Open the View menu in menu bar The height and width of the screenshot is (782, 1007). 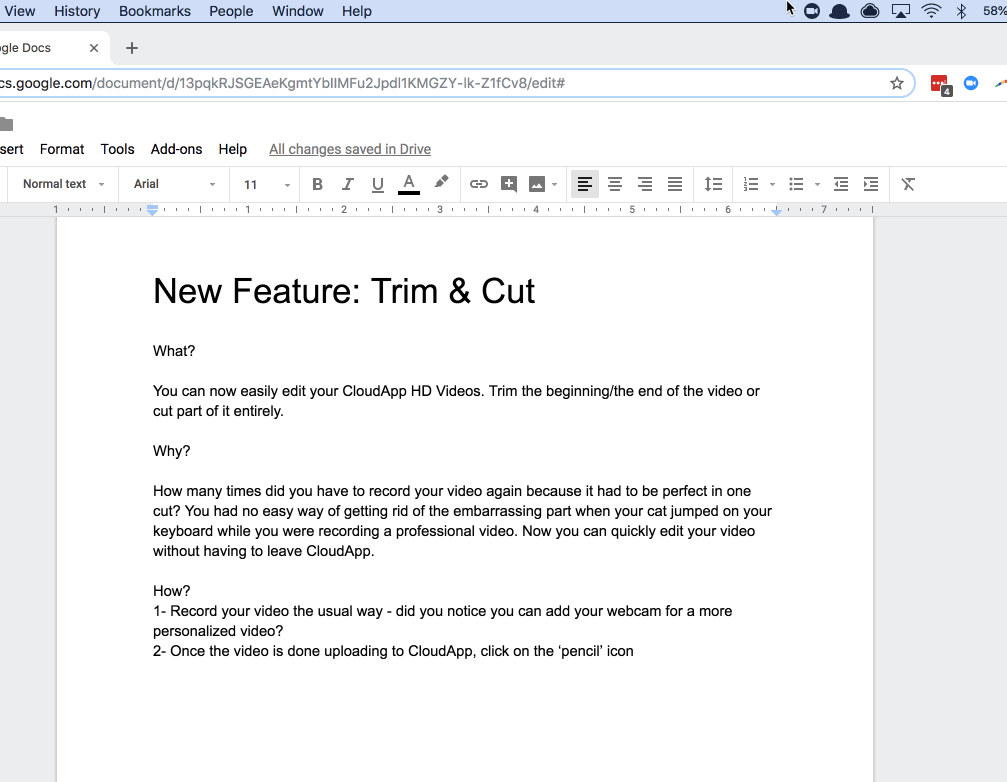[19, 11]
